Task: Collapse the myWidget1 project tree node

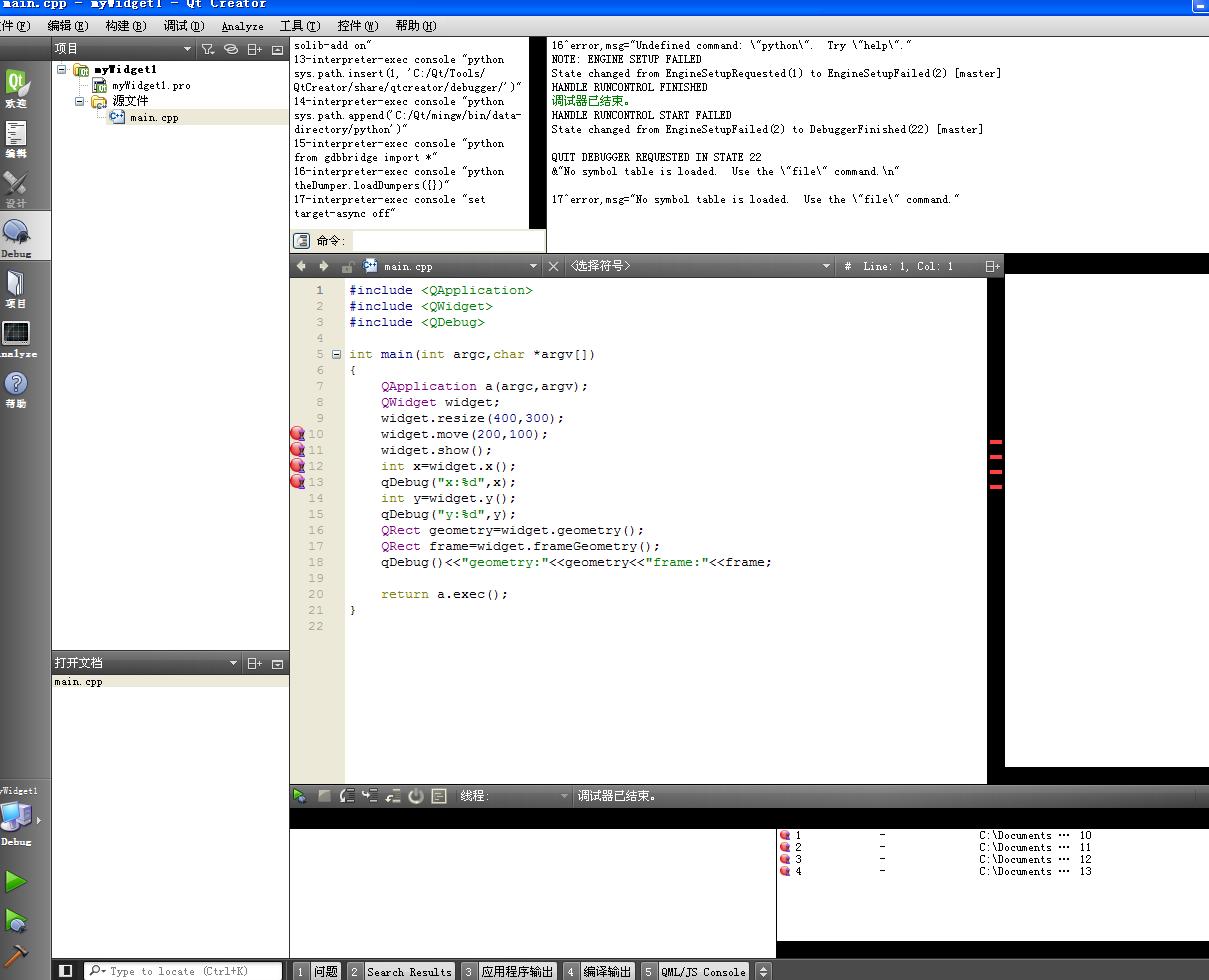Action: 62,70
